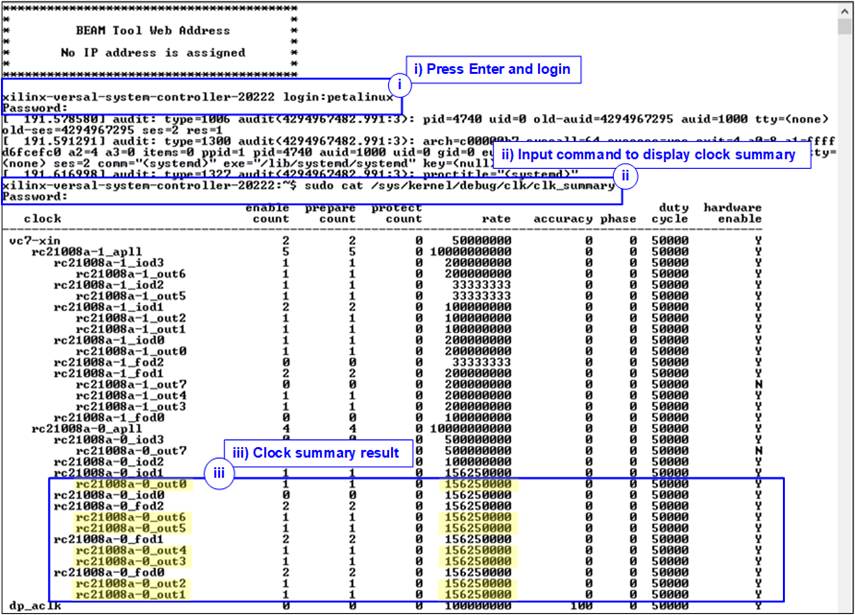The image size is (855, 615).
Task: Click the rate value 50000000 in vc7-xin row
Action: pyautogui.click(x=481, y=240)
